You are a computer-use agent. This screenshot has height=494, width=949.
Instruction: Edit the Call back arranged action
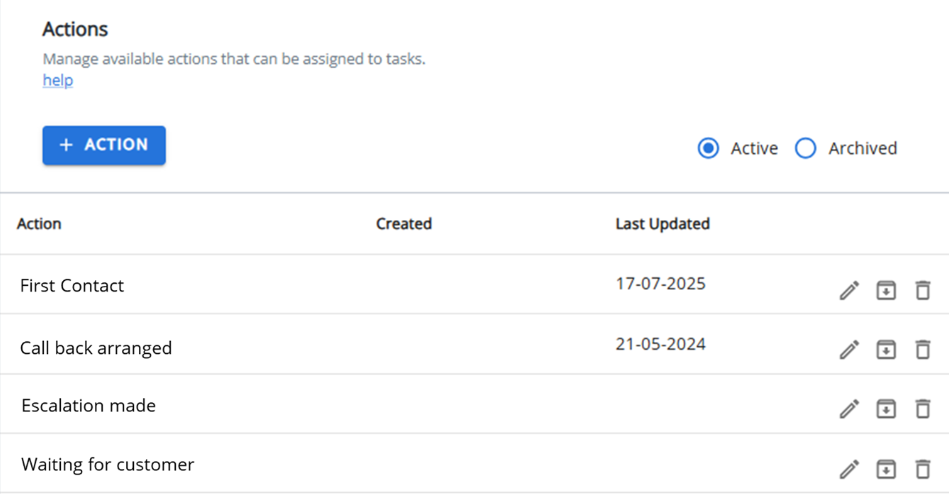(x=849, y=350)
